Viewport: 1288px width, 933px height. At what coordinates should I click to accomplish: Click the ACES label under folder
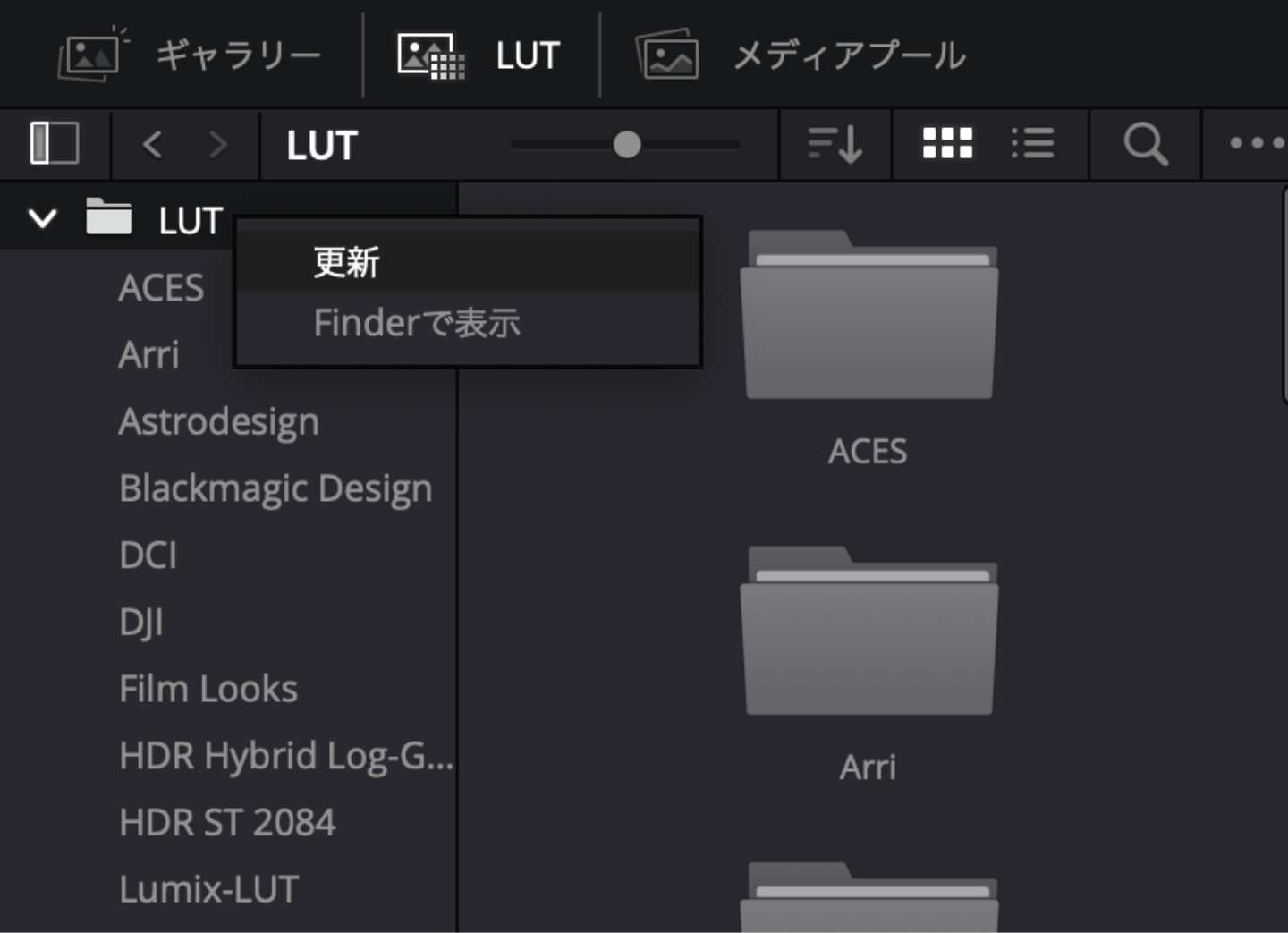tap(868, 452)
